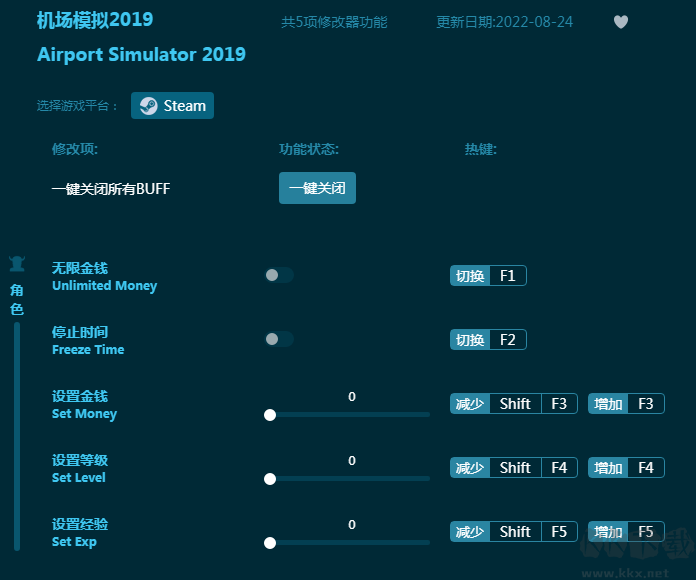Click 减少 Shift F5 for Set Exp

[x=513, y=532]
